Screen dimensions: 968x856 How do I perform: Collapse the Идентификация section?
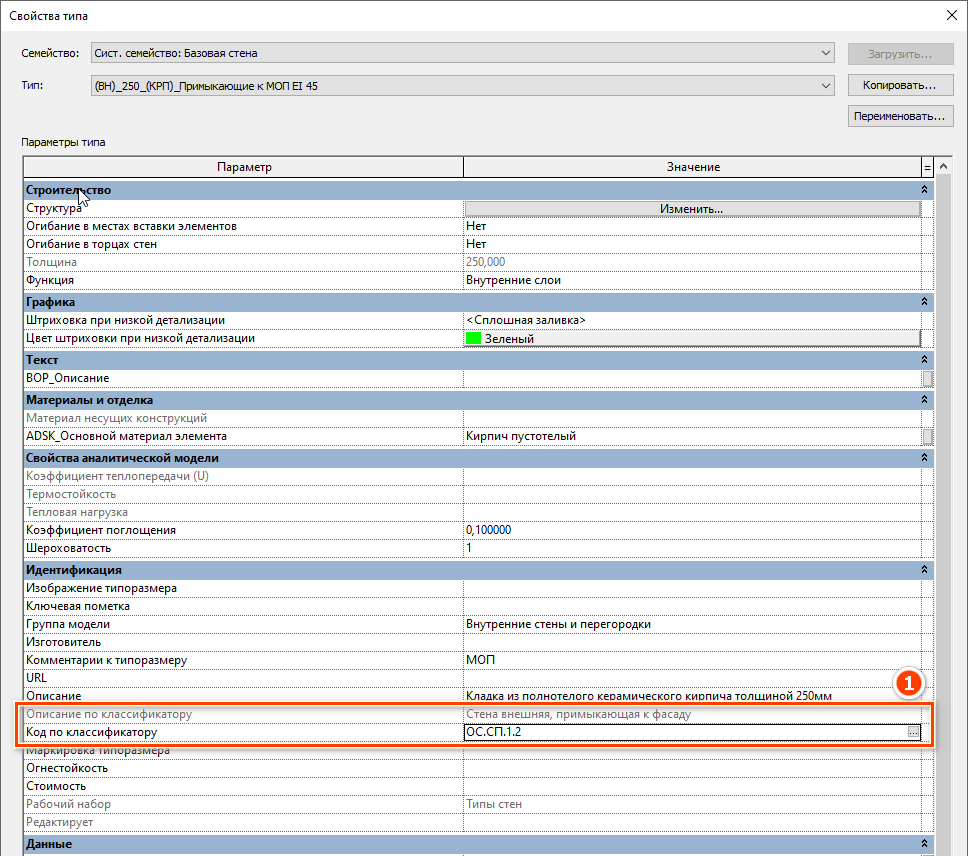[925, 570]
